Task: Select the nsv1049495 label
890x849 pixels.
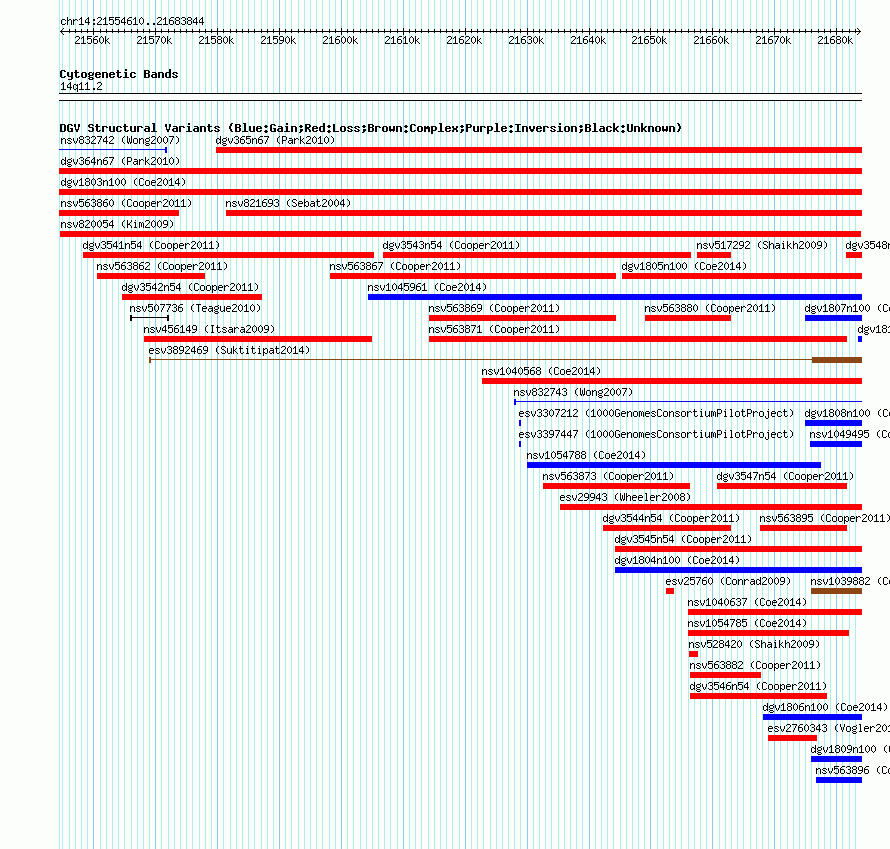Action: coord(850,434)
